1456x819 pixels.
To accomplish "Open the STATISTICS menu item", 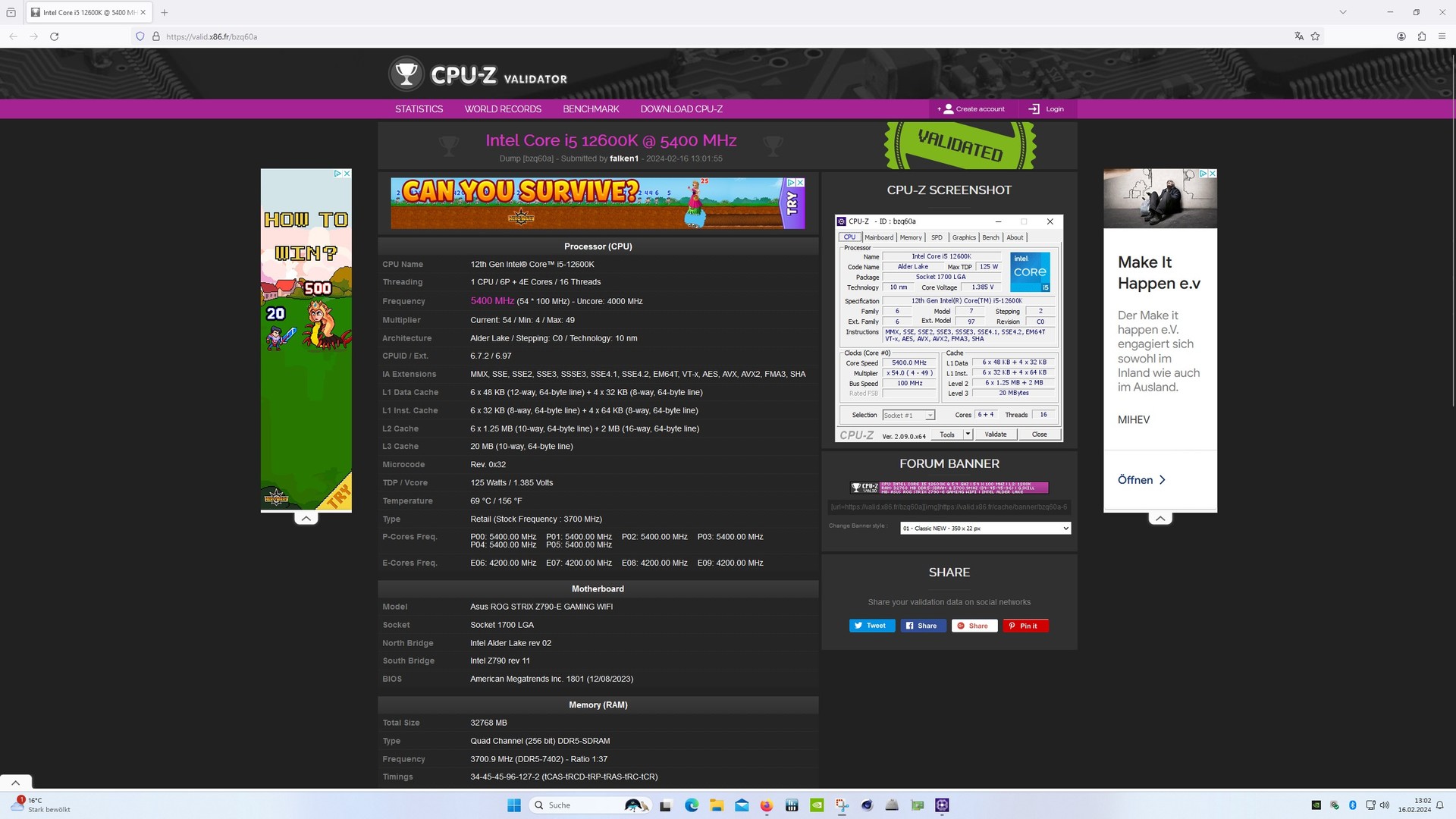I will click(419, 109).
